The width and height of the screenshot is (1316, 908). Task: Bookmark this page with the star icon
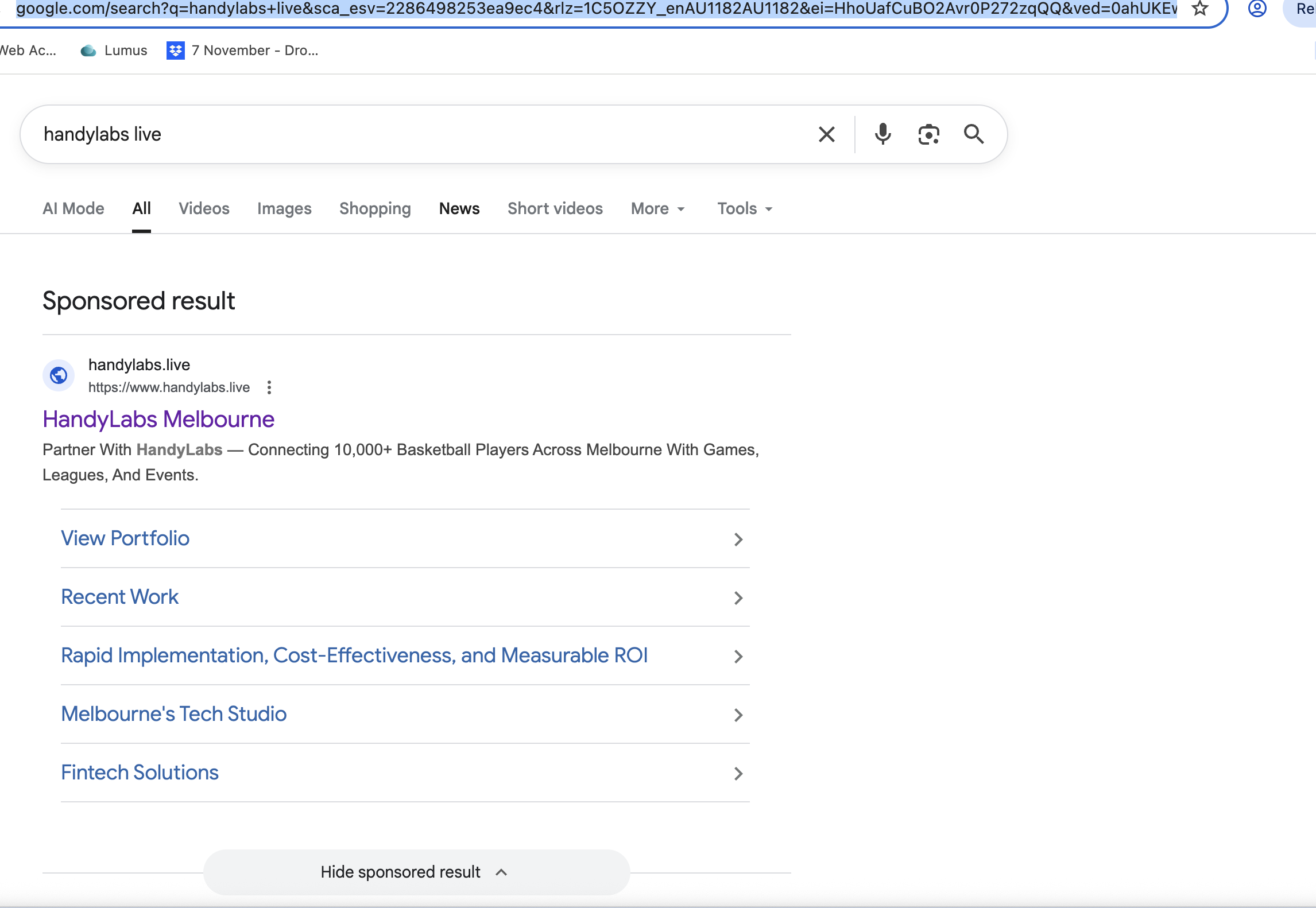tap(1200, 9)
